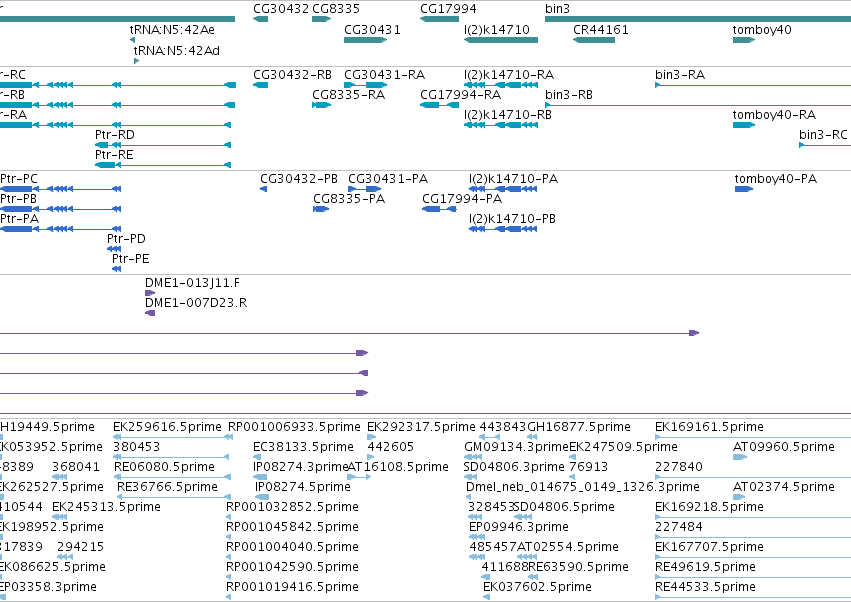Open the CG17994 gene feature
Image resolution: width=851 pixels, height=602 pixels.
click(x=439, y=19)
